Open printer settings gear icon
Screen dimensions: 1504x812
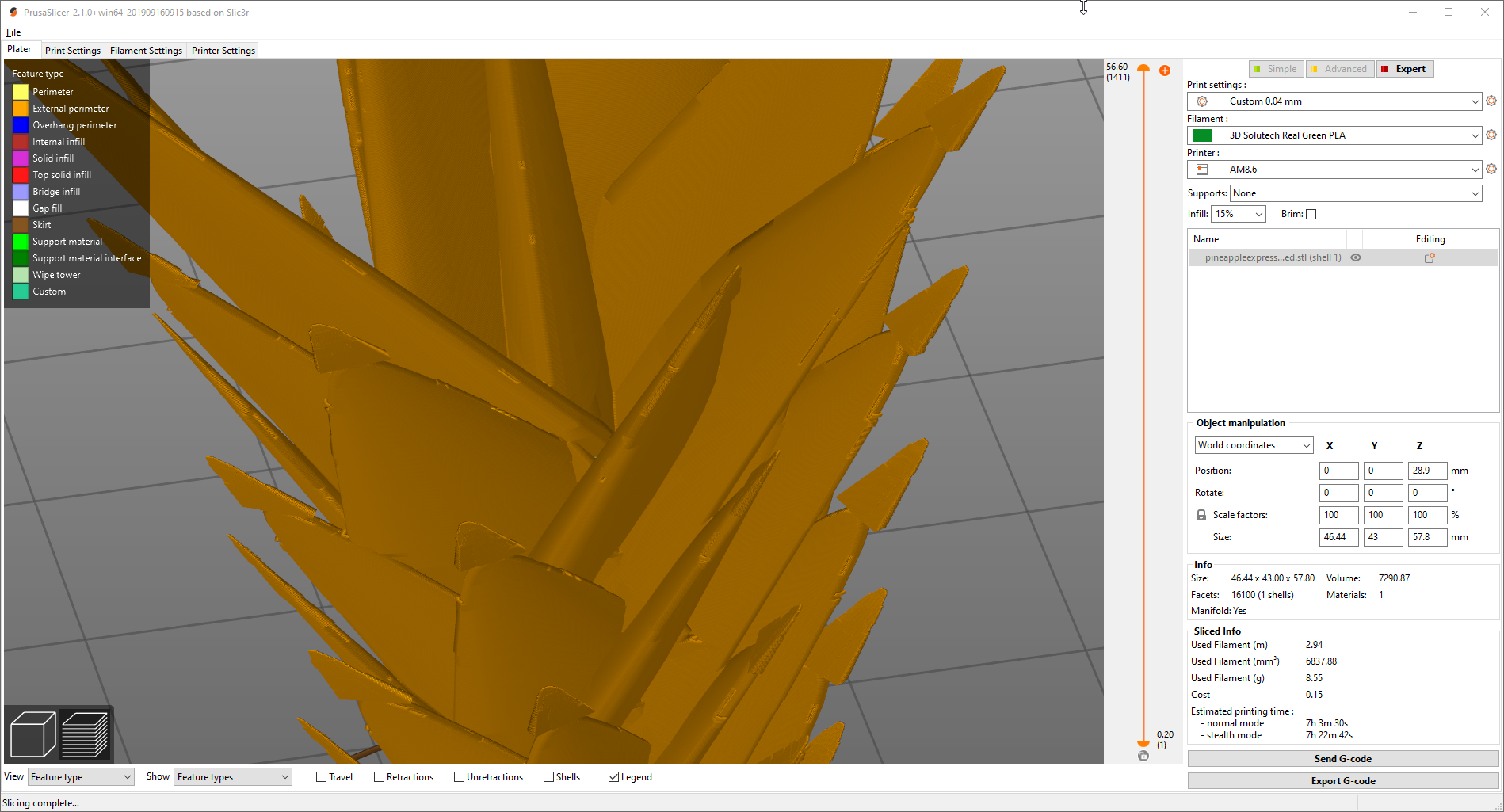pos(1491,170)
